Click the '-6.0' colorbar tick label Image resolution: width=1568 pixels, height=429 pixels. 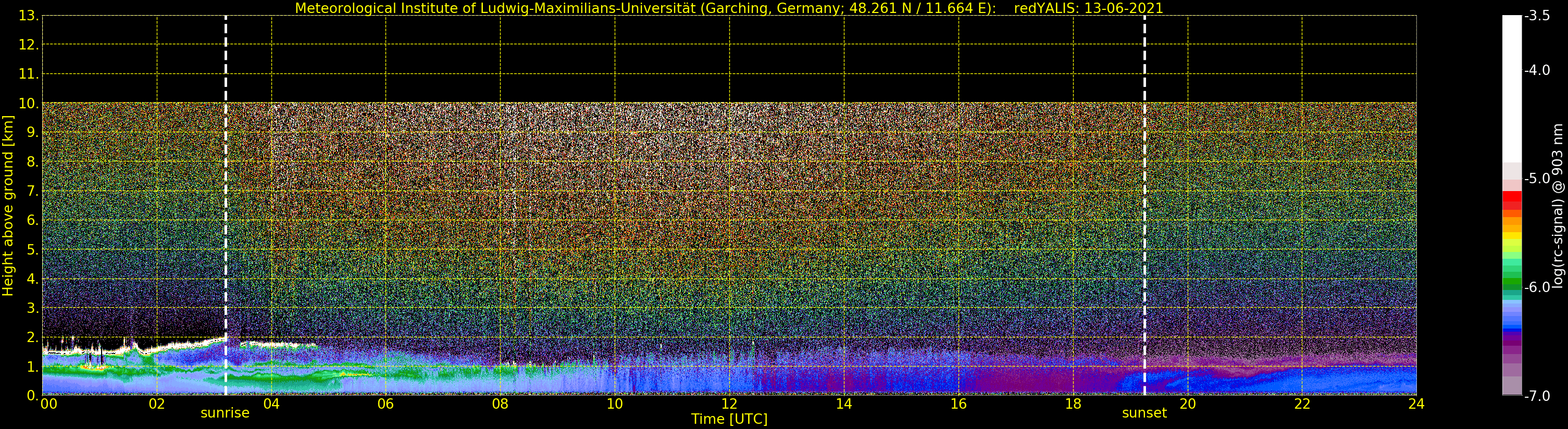(1538, 287)
